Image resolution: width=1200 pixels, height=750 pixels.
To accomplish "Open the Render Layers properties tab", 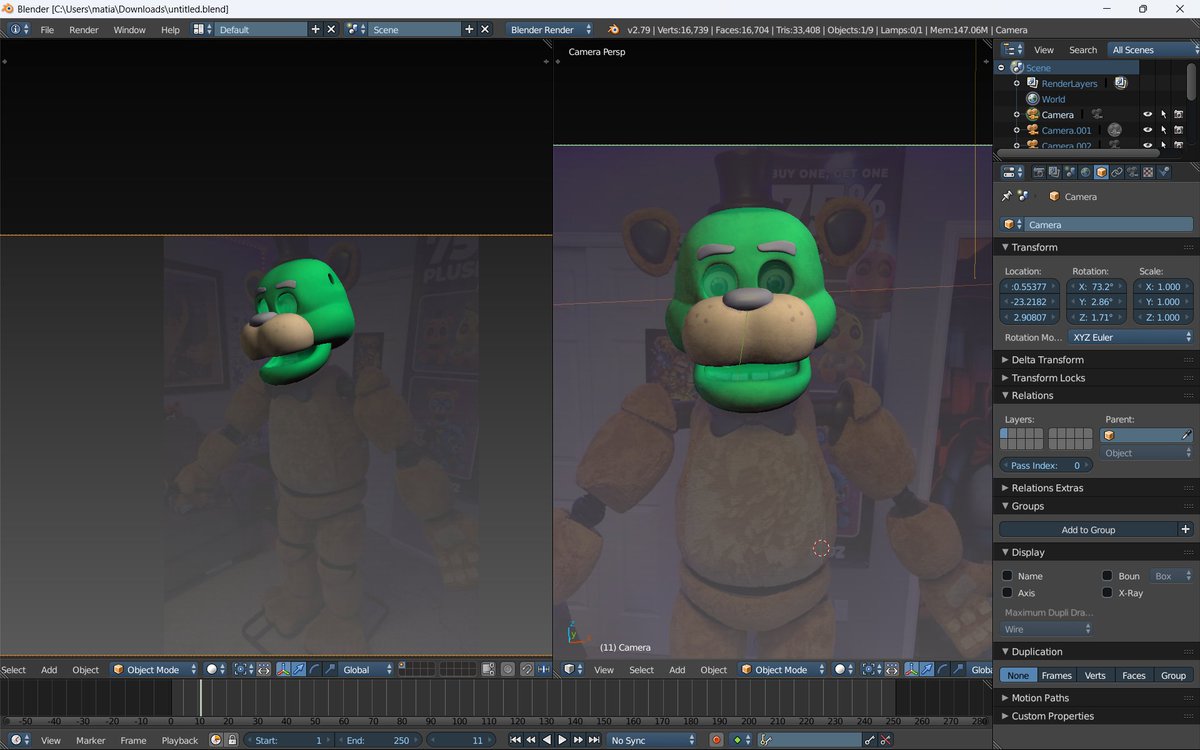I will tap(1054, 172).
